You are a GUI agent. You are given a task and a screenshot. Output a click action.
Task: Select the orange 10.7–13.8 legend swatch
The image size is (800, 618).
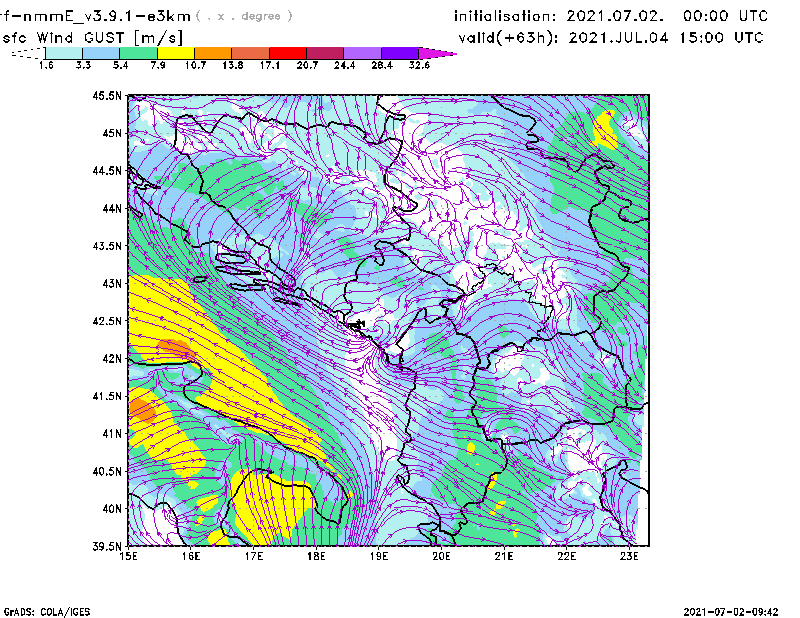(213, 53)
